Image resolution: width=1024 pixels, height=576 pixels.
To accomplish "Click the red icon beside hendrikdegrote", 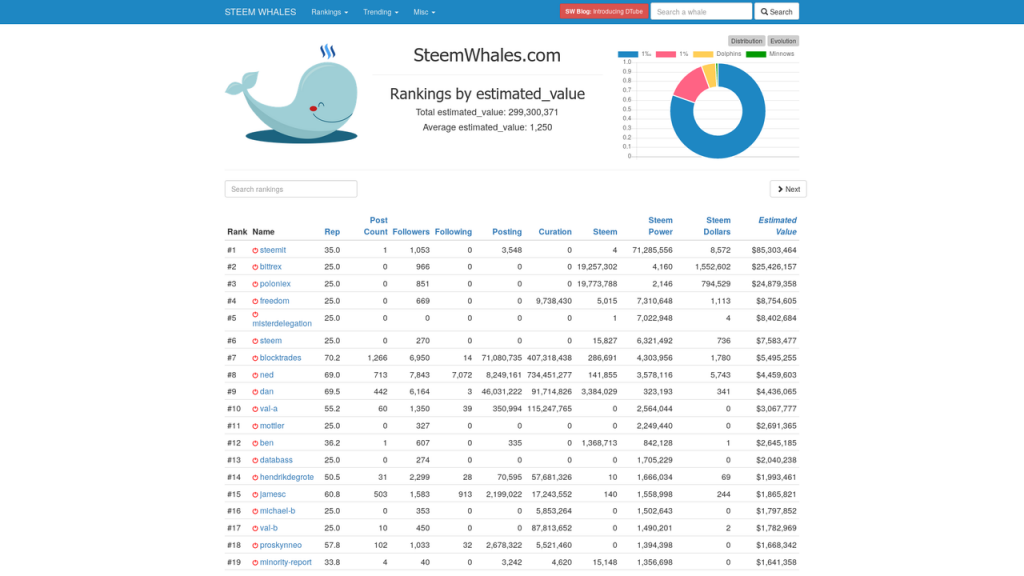I will (x=255, y=478).
